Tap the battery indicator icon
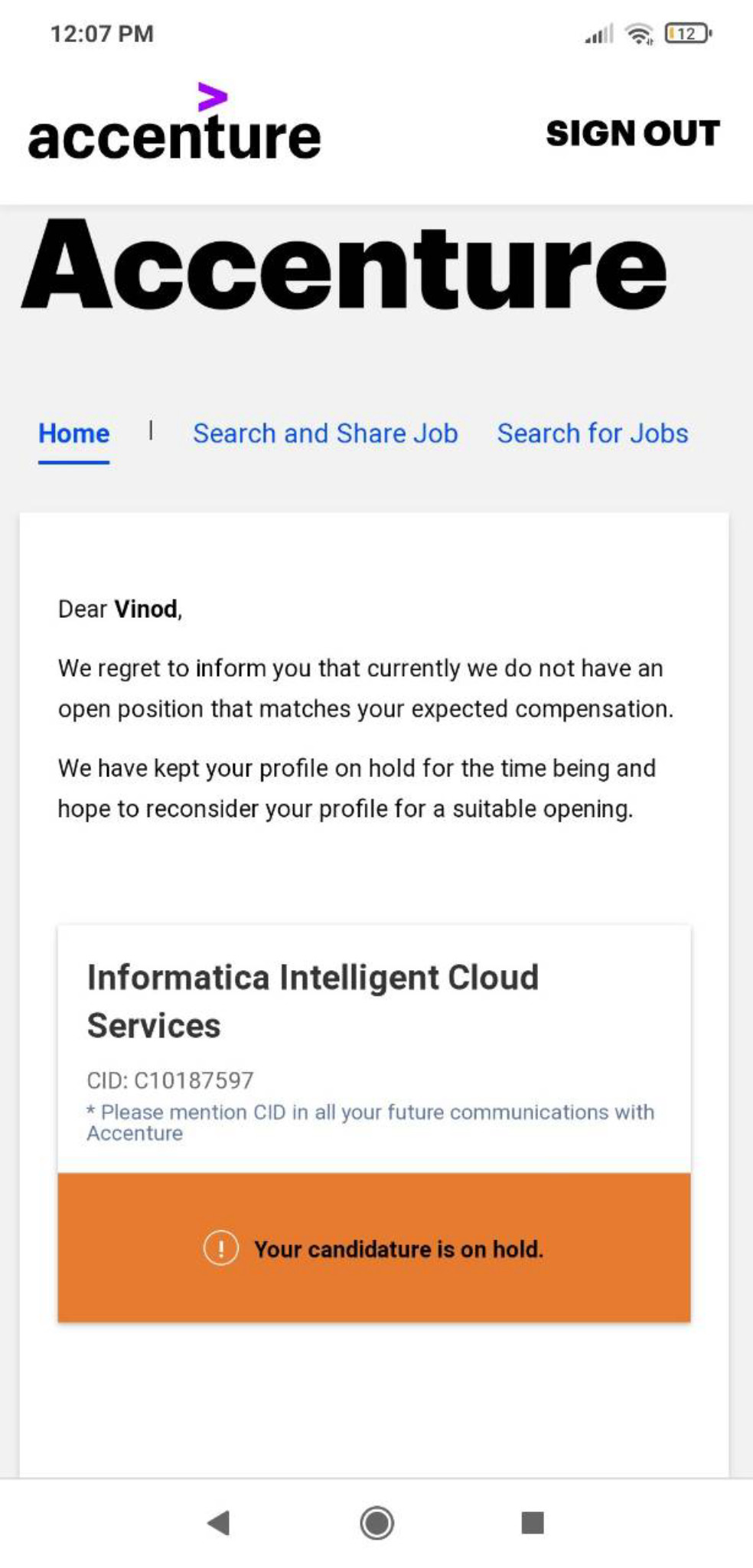Viewport: 753px width, 1568px height. click(688, 34)
